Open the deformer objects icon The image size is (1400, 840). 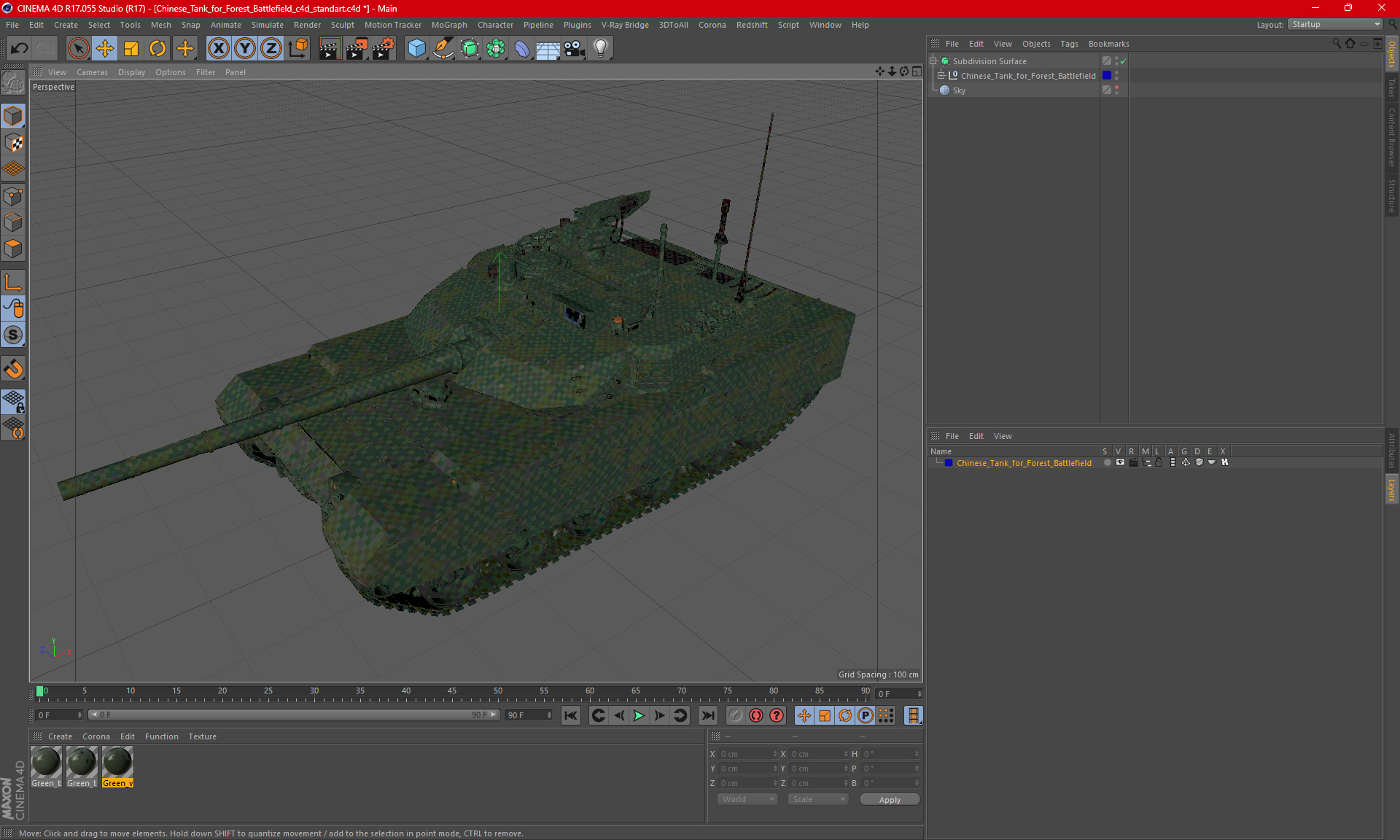[x=522, y=49]
